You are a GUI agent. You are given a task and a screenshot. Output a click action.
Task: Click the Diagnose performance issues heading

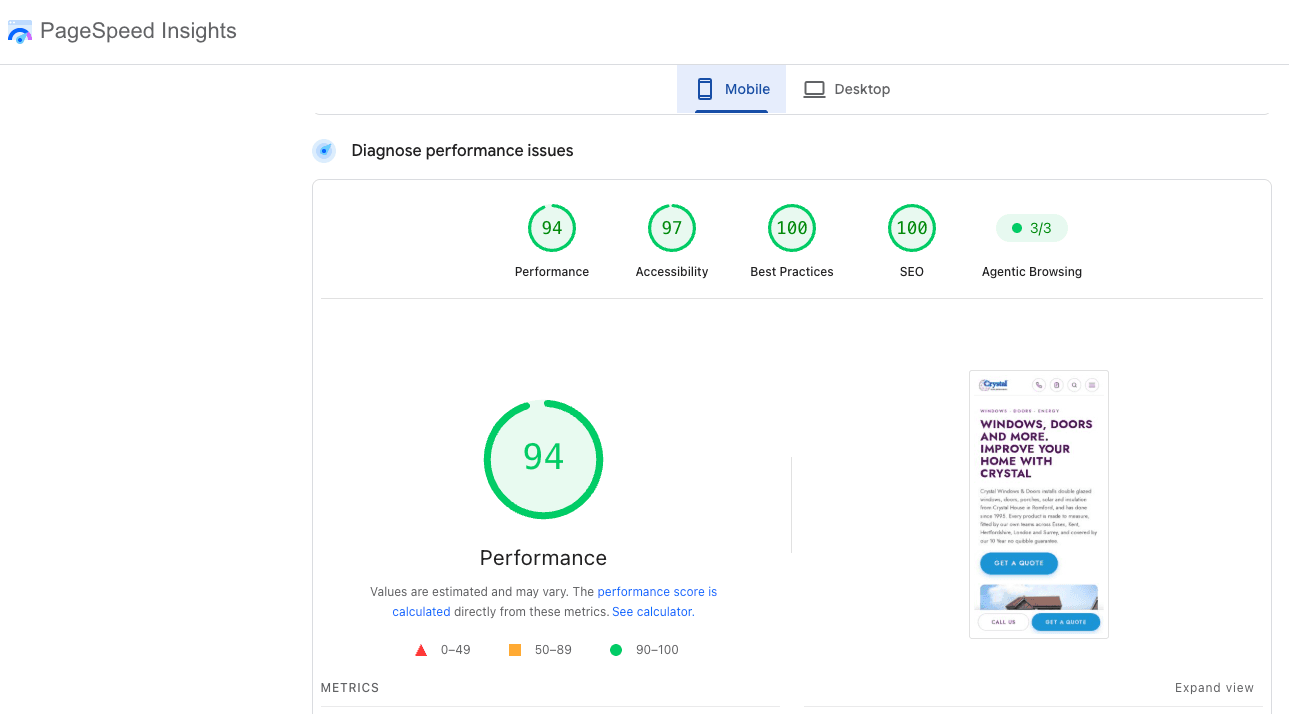462,151
